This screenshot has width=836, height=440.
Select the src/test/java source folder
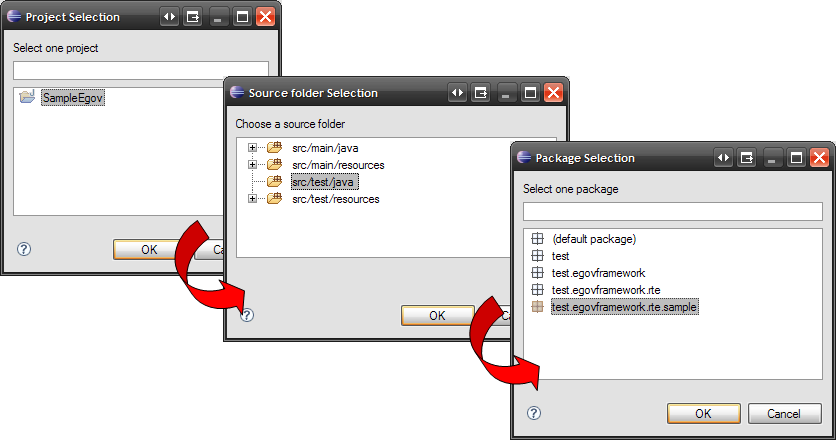coord(323,182)
